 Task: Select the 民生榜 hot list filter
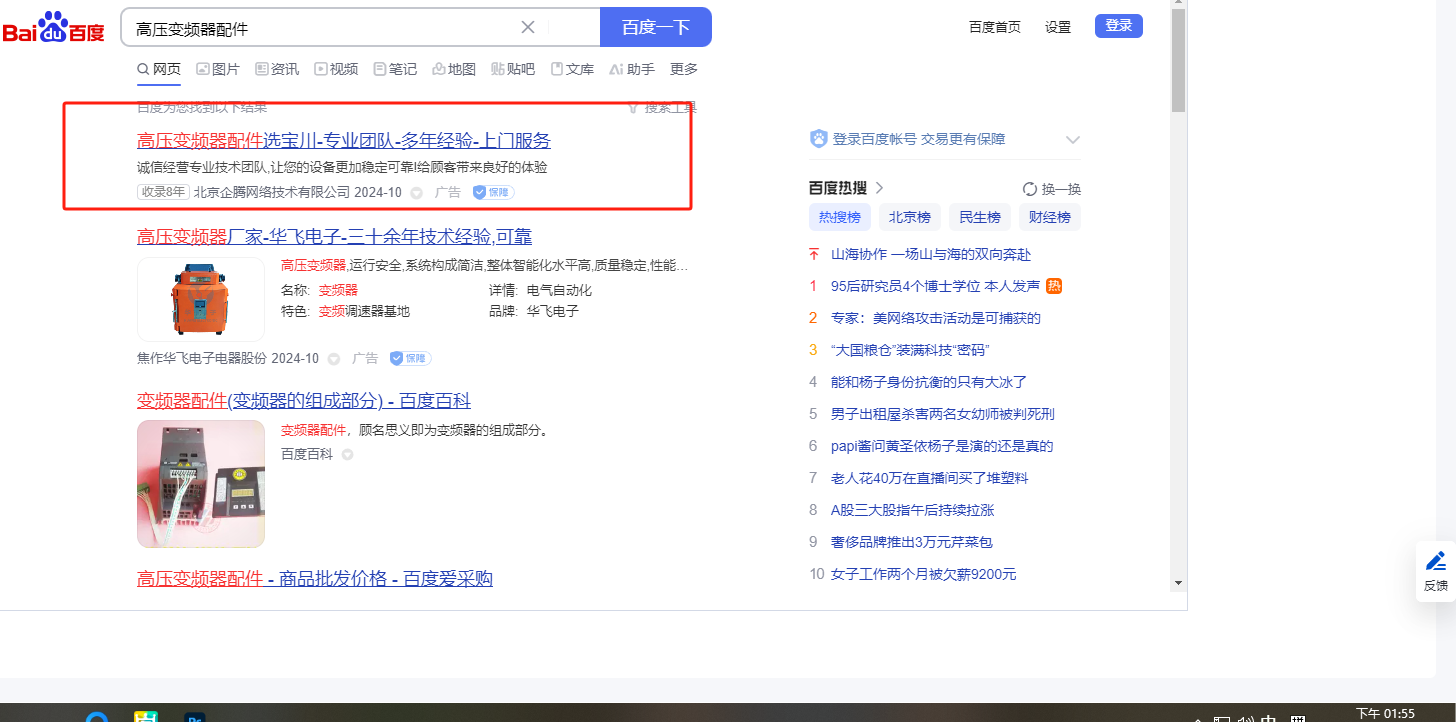[979, 217]
